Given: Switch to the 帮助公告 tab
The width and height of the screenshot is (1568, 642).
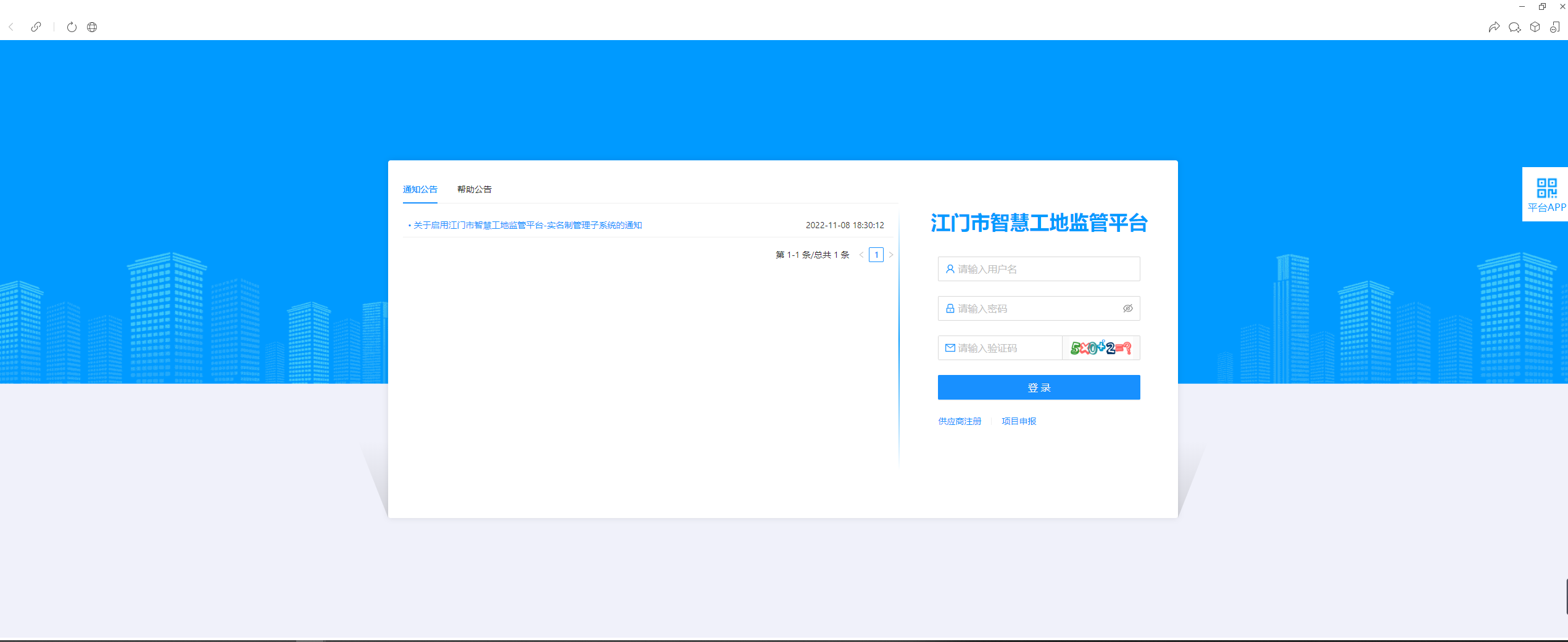Looking at the screenshot, I should [x=474, y=189].
